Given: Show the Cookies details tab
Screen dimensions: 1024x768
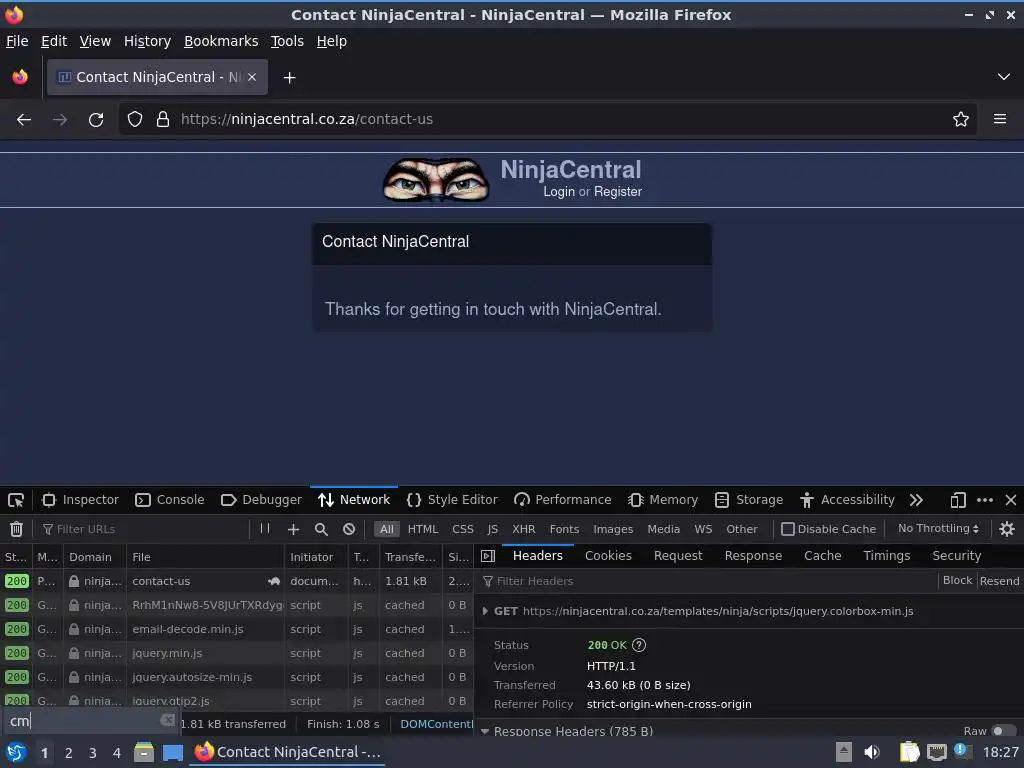Looking at the screenshot, I should [608, 556].
